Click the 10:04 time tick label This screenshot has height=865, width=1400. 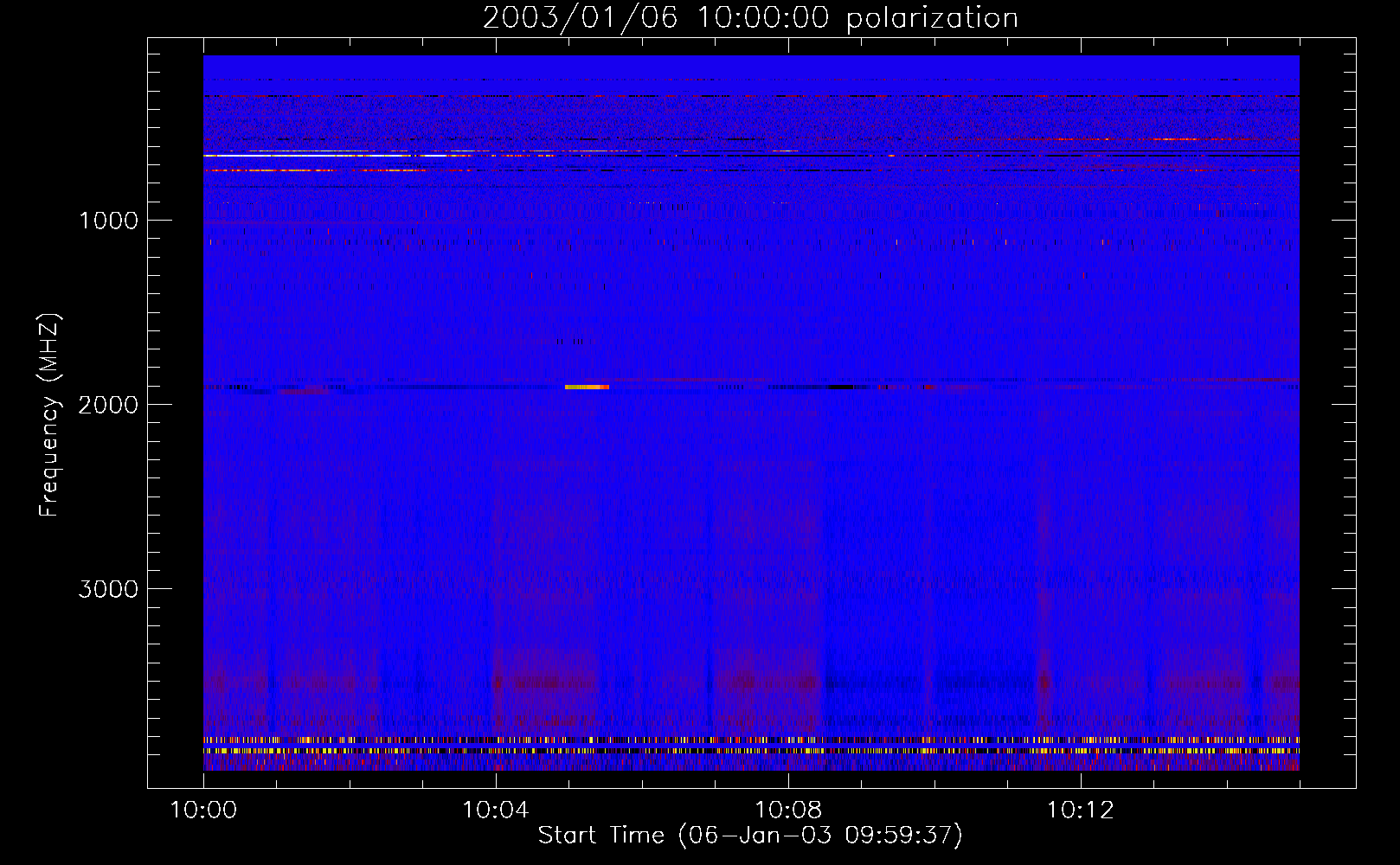(496, 811)
